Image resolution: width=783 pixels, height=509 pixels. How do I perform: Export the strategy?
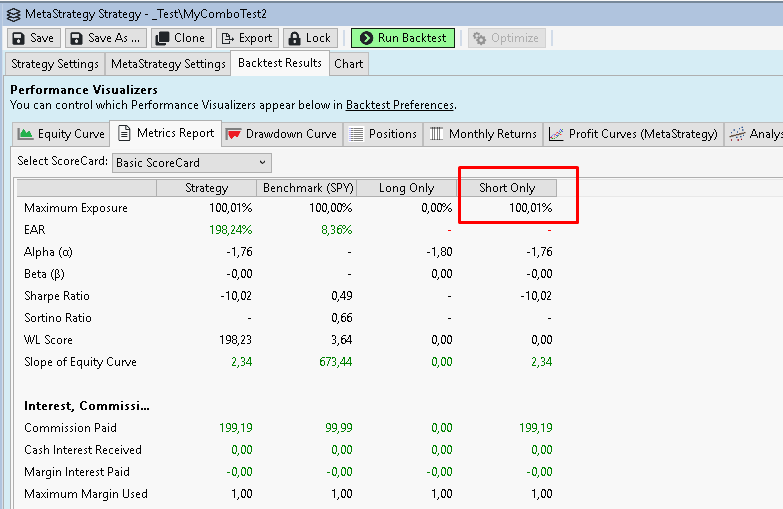click(246, 38)
